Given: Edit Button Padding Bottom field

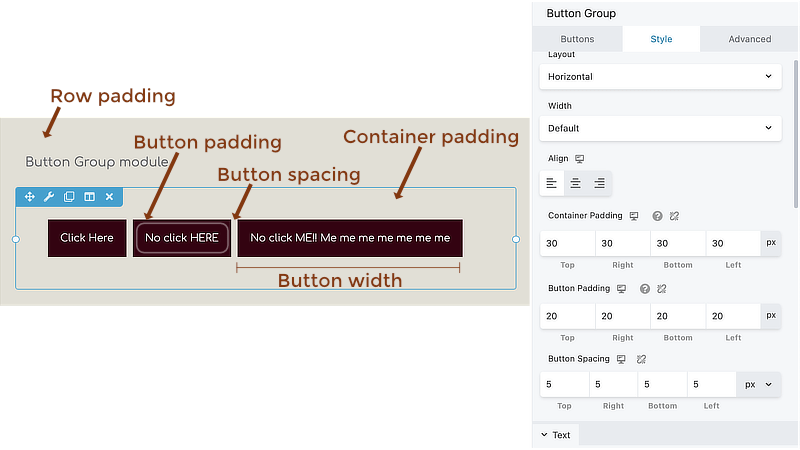Looking at the screenshot, I should click(678, 316).
